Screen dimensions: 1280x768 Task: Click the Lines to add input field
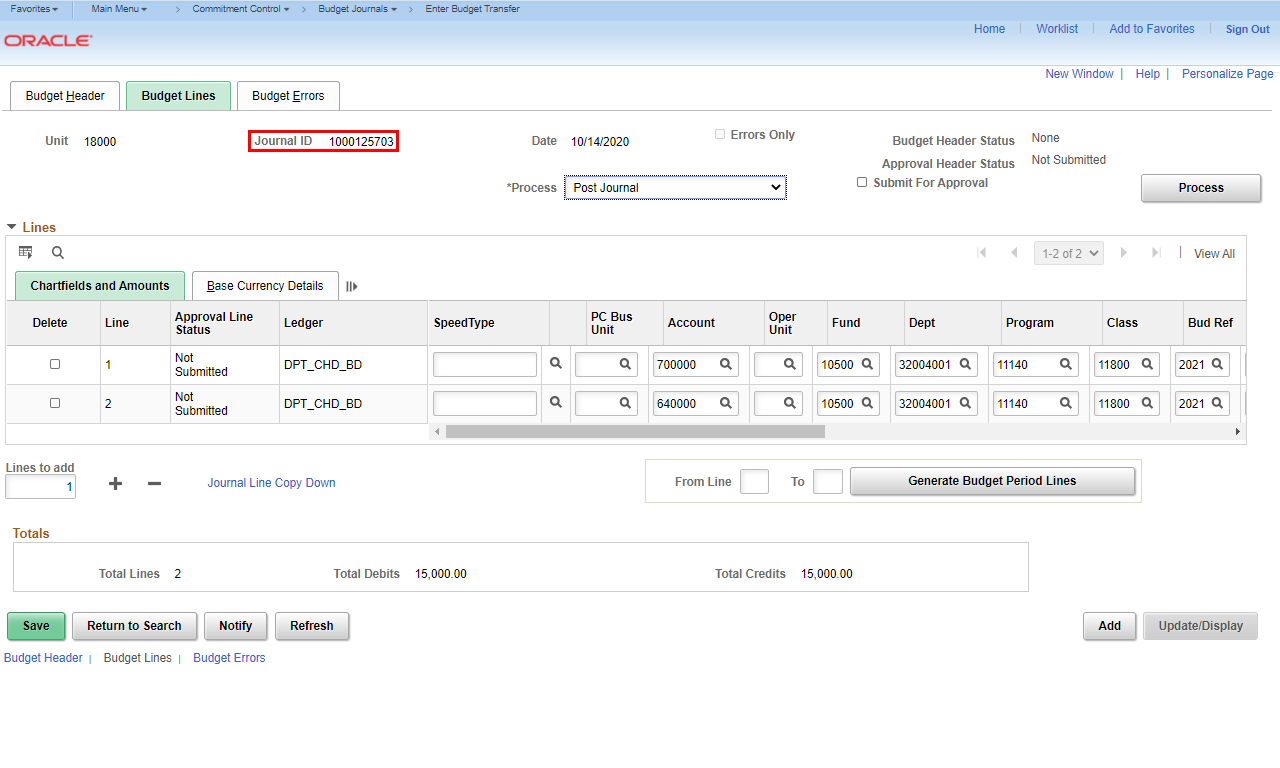(x=41, y=487)
